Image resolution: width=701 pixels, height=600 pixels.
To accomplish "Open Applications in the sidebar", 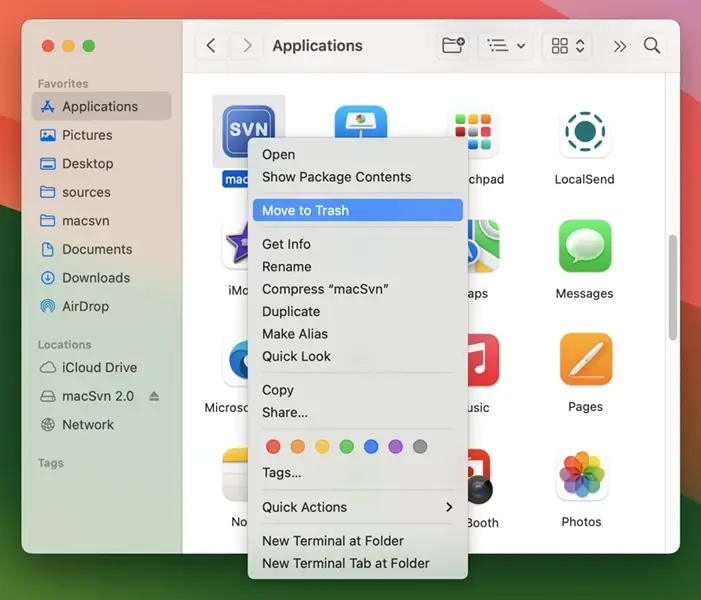I will [101, 106].
